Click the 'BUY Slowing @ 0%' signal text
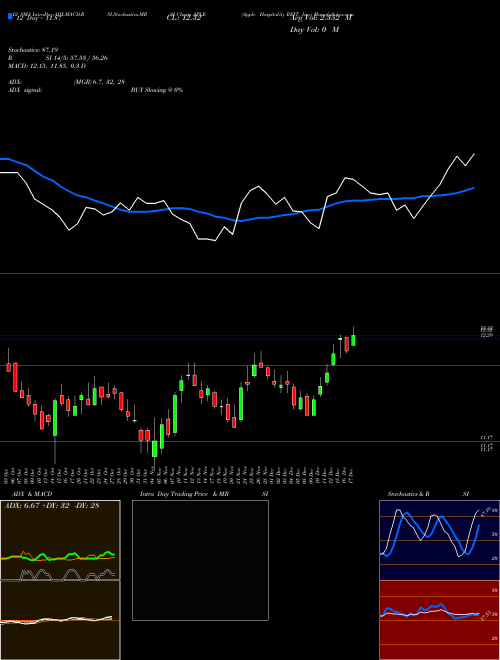Image resolution: width=500 pixels, height=660 pixels. (x=157, y=90)
